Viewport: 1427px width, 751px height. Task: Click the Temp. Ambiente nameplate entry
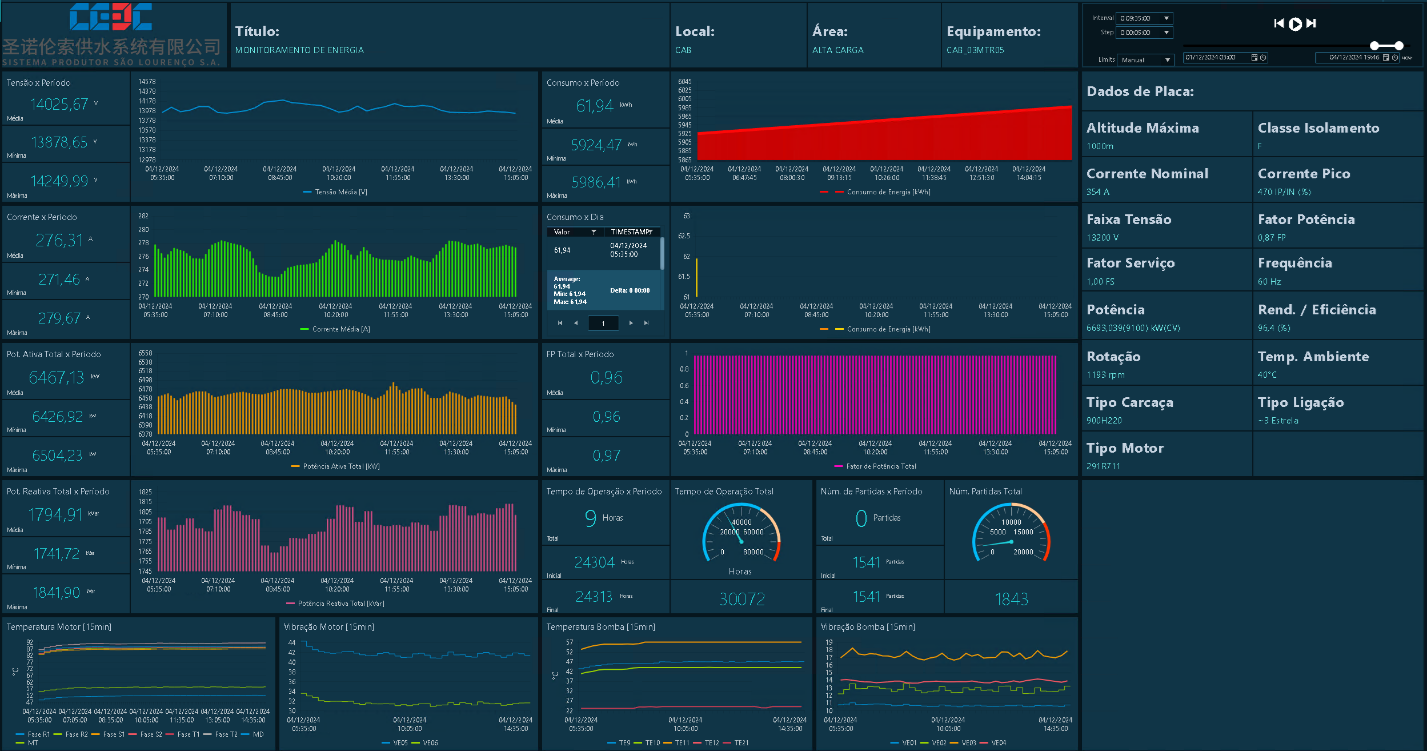tap(1339, 363)
